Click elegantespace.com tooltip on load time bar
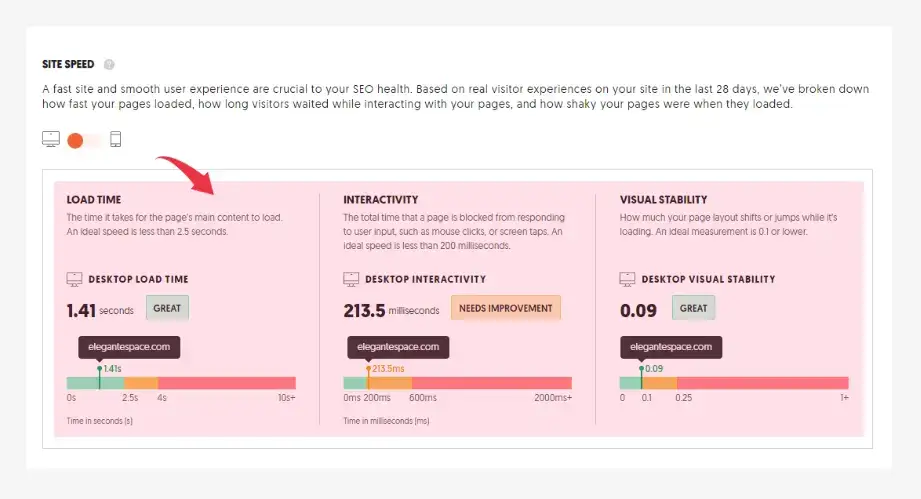 pyautogui.click(x=125, y=347)
